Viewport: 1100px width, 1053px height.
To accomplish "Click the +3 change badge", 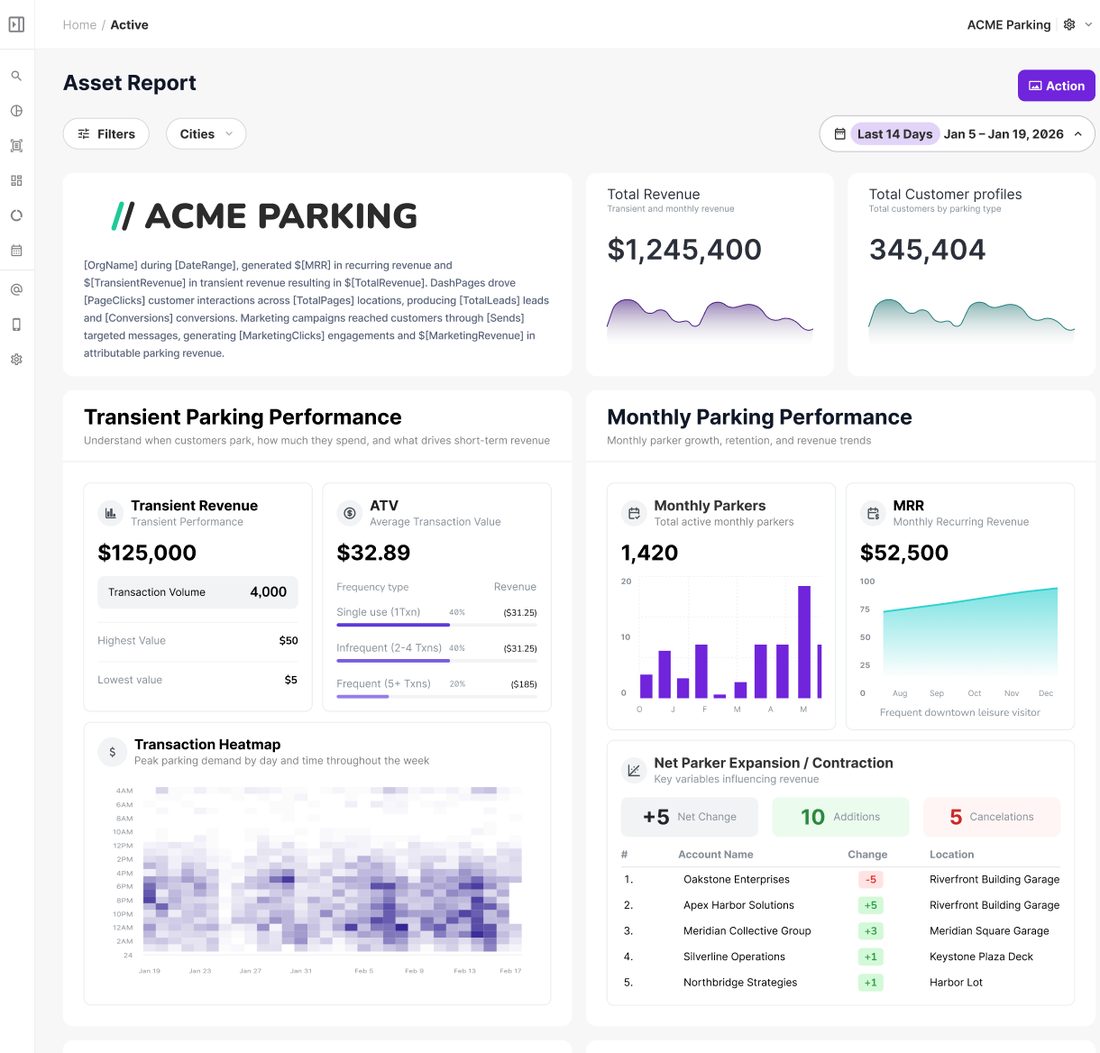I will (x=870, y=931).
